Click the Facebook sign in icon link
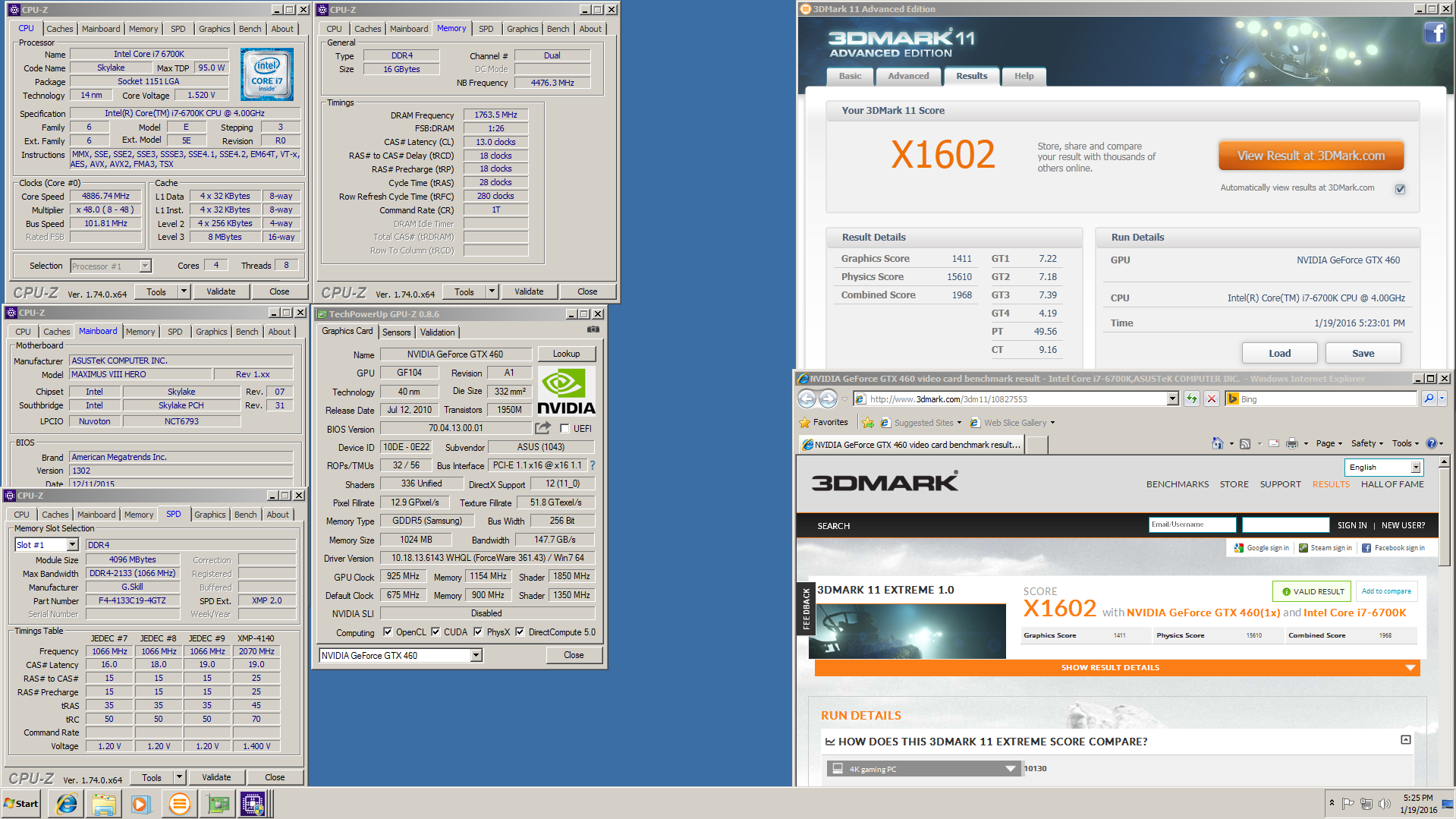Image resolution: width=1456 pixels, height=819 pixels. [1393, 548]
